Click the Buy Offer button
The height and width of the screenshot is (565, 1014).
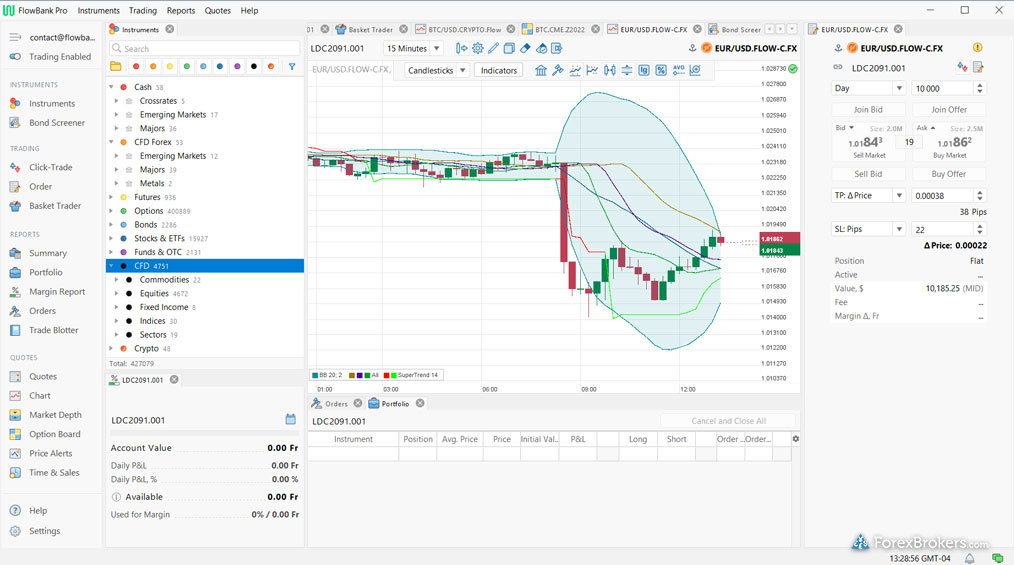click(x=949, y=174)
